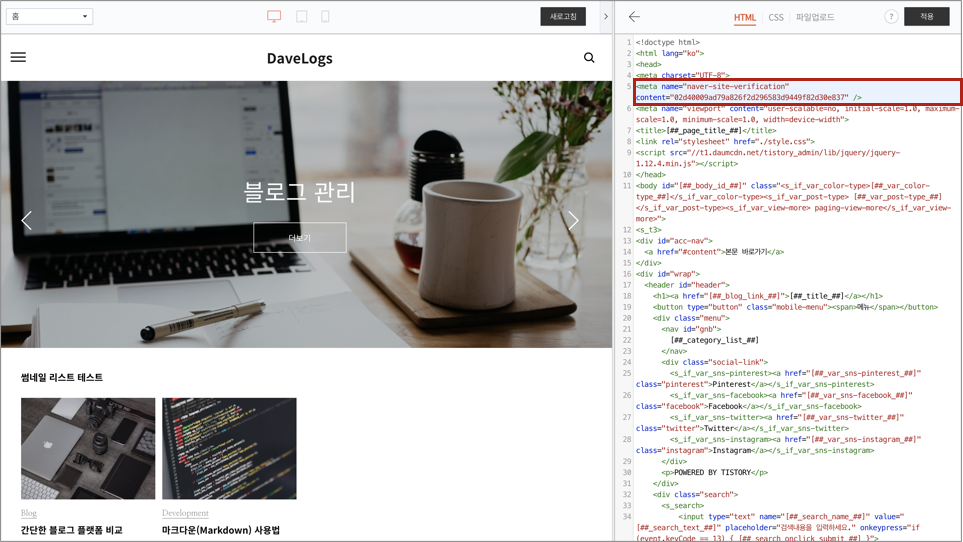The image size is (963, 542).
Task: Open the help question mark icon
Action: [891, 17]
